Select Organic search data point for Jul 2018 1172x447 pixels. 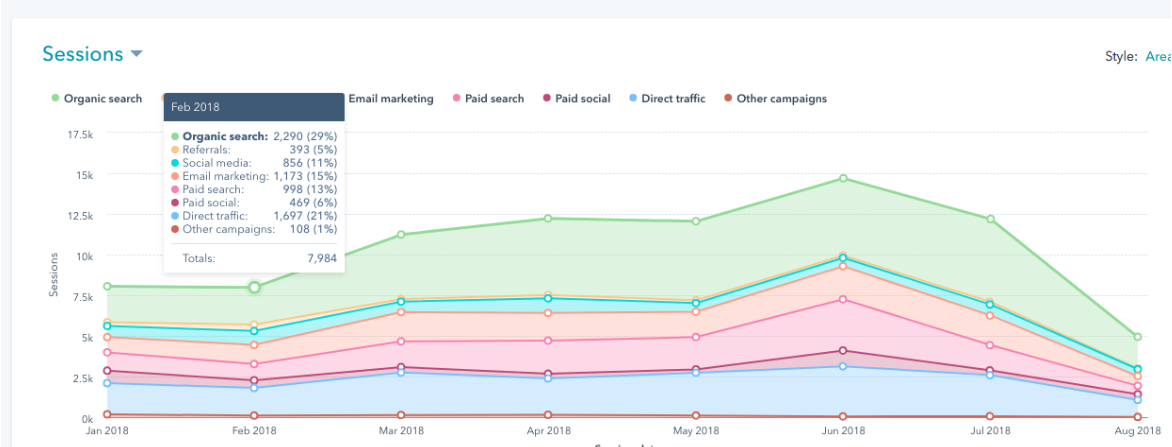pyautogui.click(x=990, y=219)
